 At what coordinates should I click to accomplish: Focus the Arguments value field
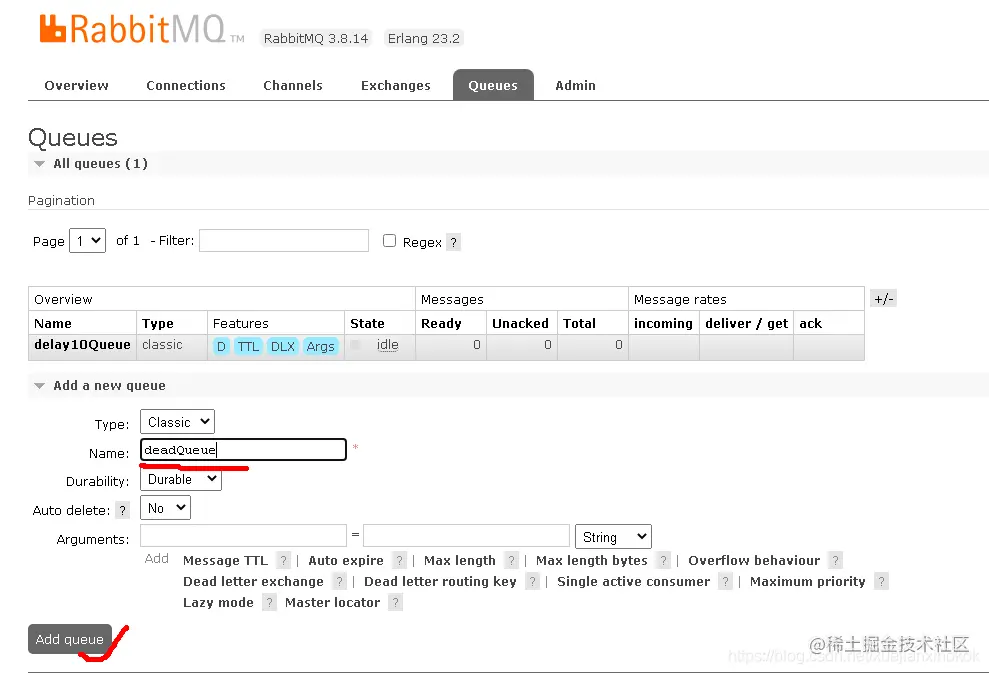467,535
